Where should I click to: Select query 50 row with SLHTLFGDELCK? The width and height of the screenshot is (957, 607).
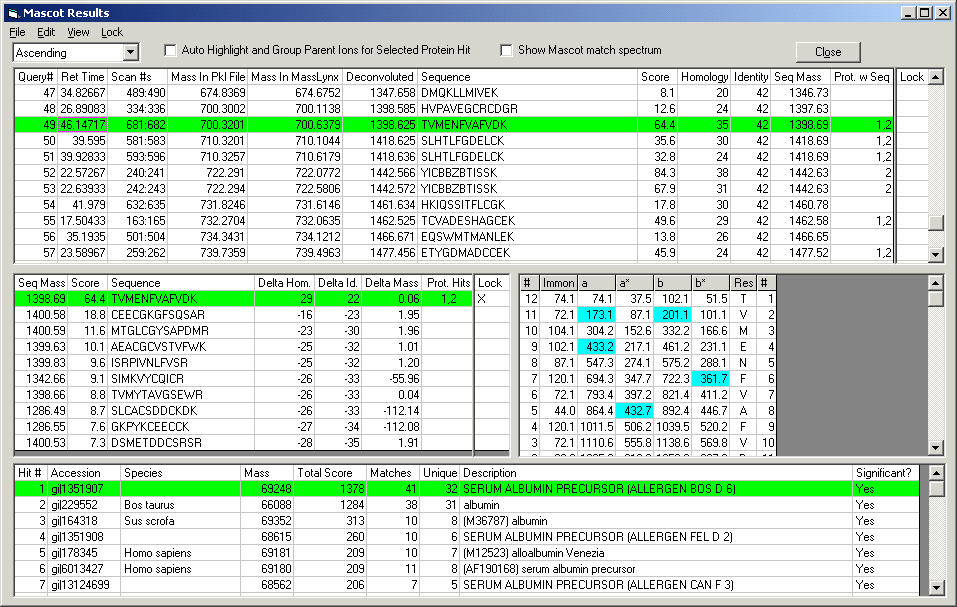pyautogui.click(x=454, y=141)
